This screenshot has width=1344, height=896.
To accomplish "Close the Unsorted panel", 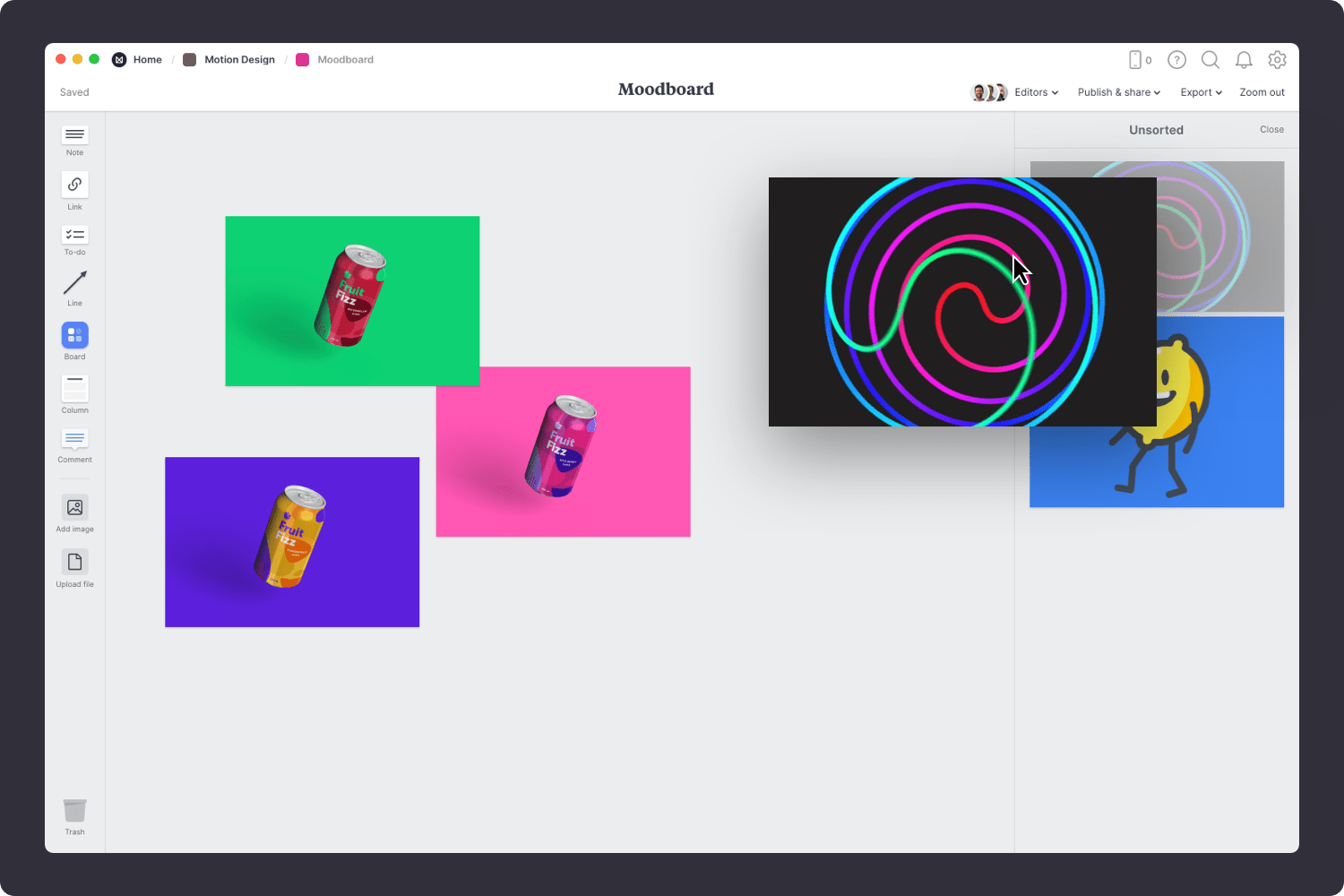I will (x=1271, y=129).
